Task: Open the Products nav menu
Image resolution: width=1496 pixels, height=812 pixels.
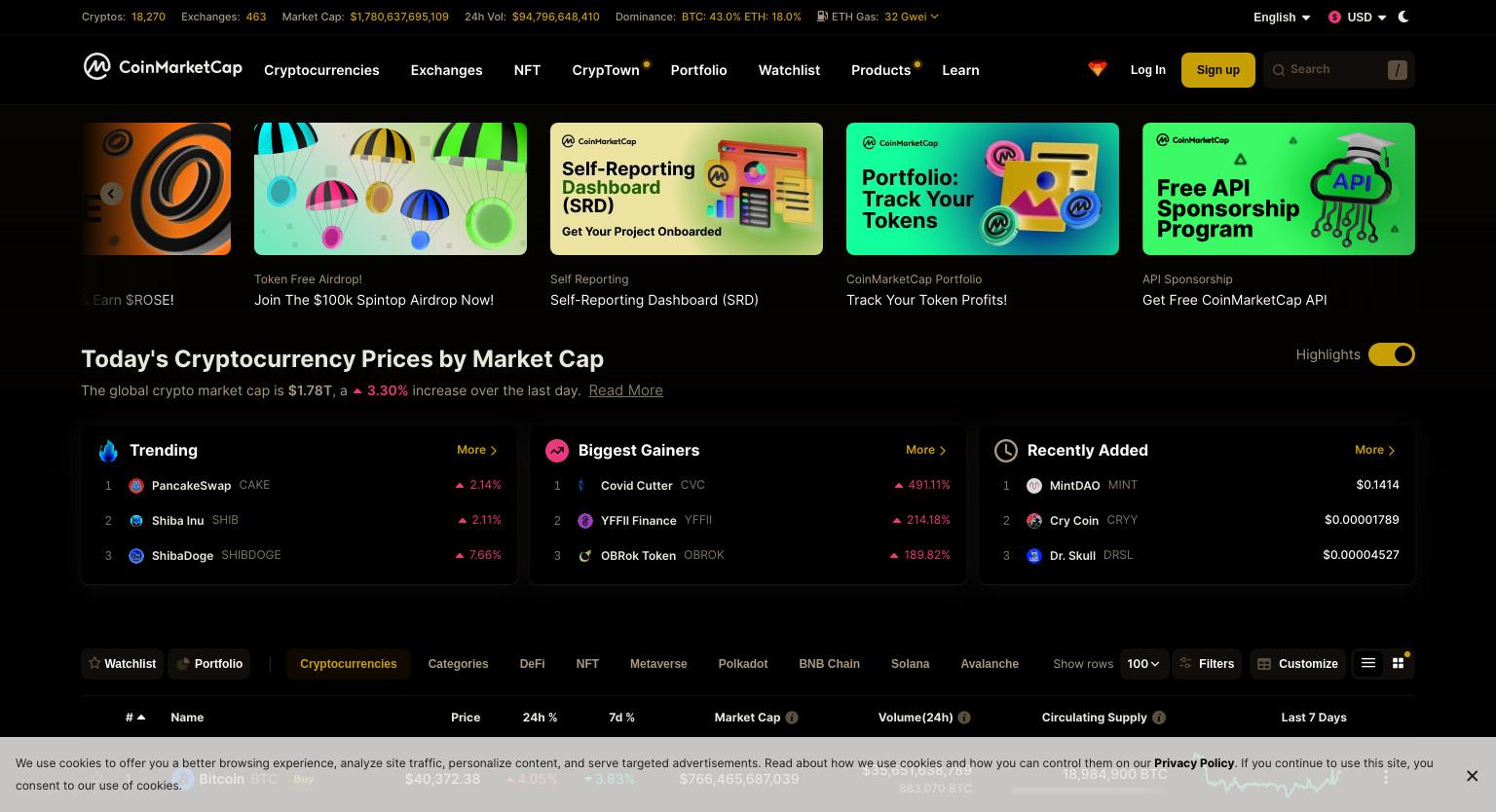Action: coord(880,70)
